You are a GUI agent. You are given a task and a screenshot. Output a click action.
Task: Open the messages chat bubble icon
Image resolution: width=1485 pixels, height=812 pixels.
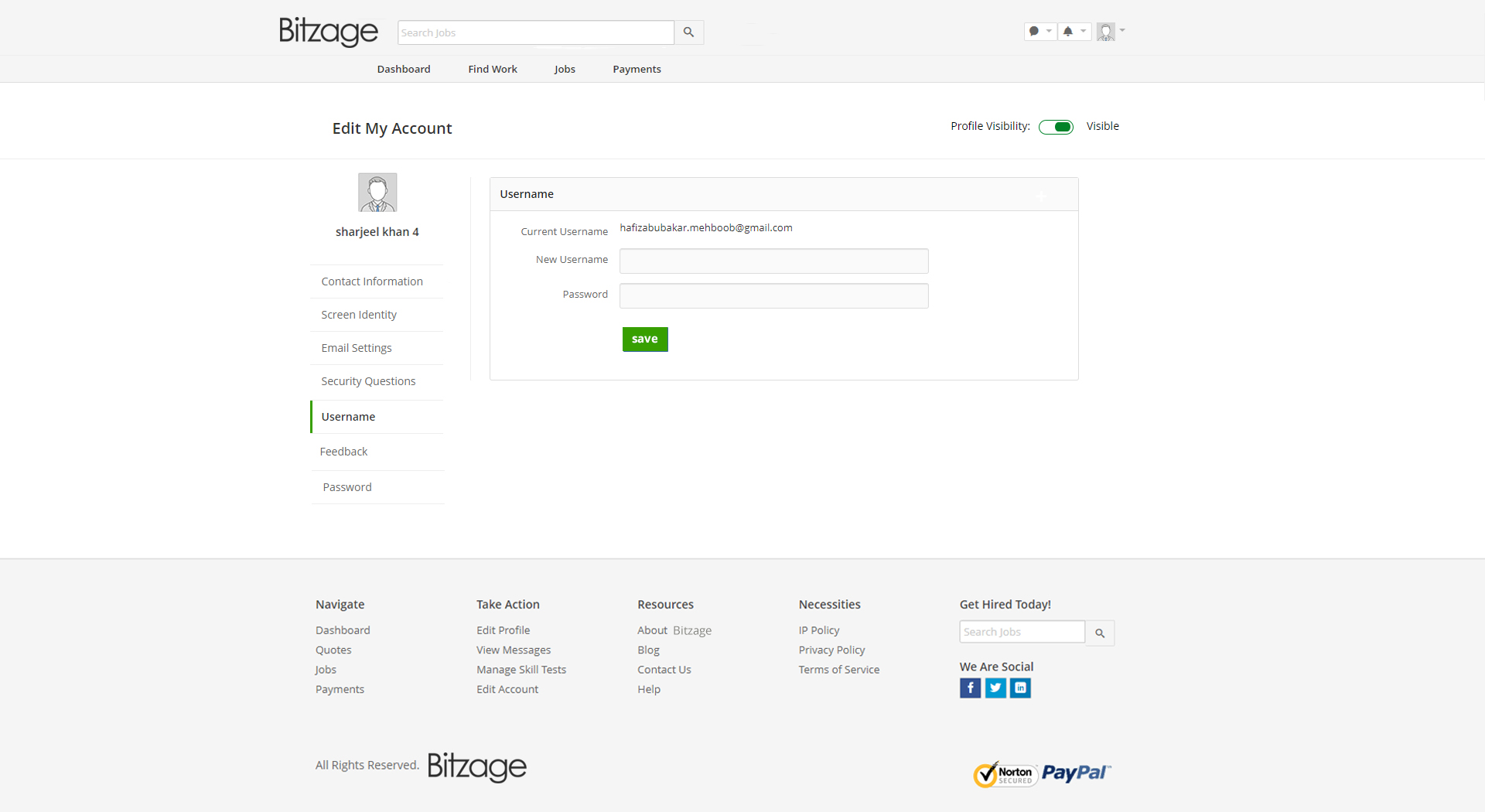click(x=1034, y=32)
